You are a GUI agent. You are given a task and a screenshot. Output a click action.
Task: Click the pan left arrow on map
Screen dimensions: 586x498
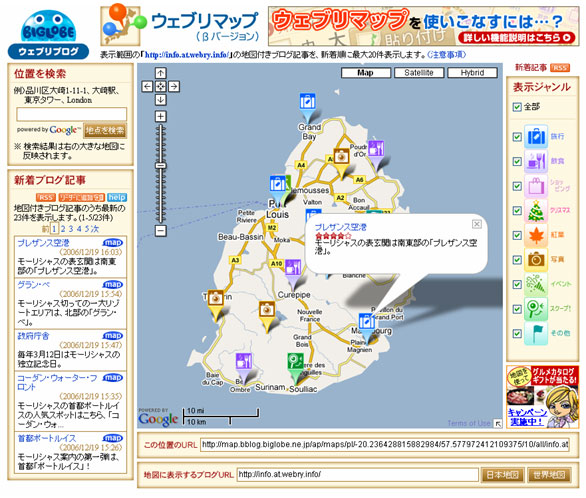[x=147, y=87]
